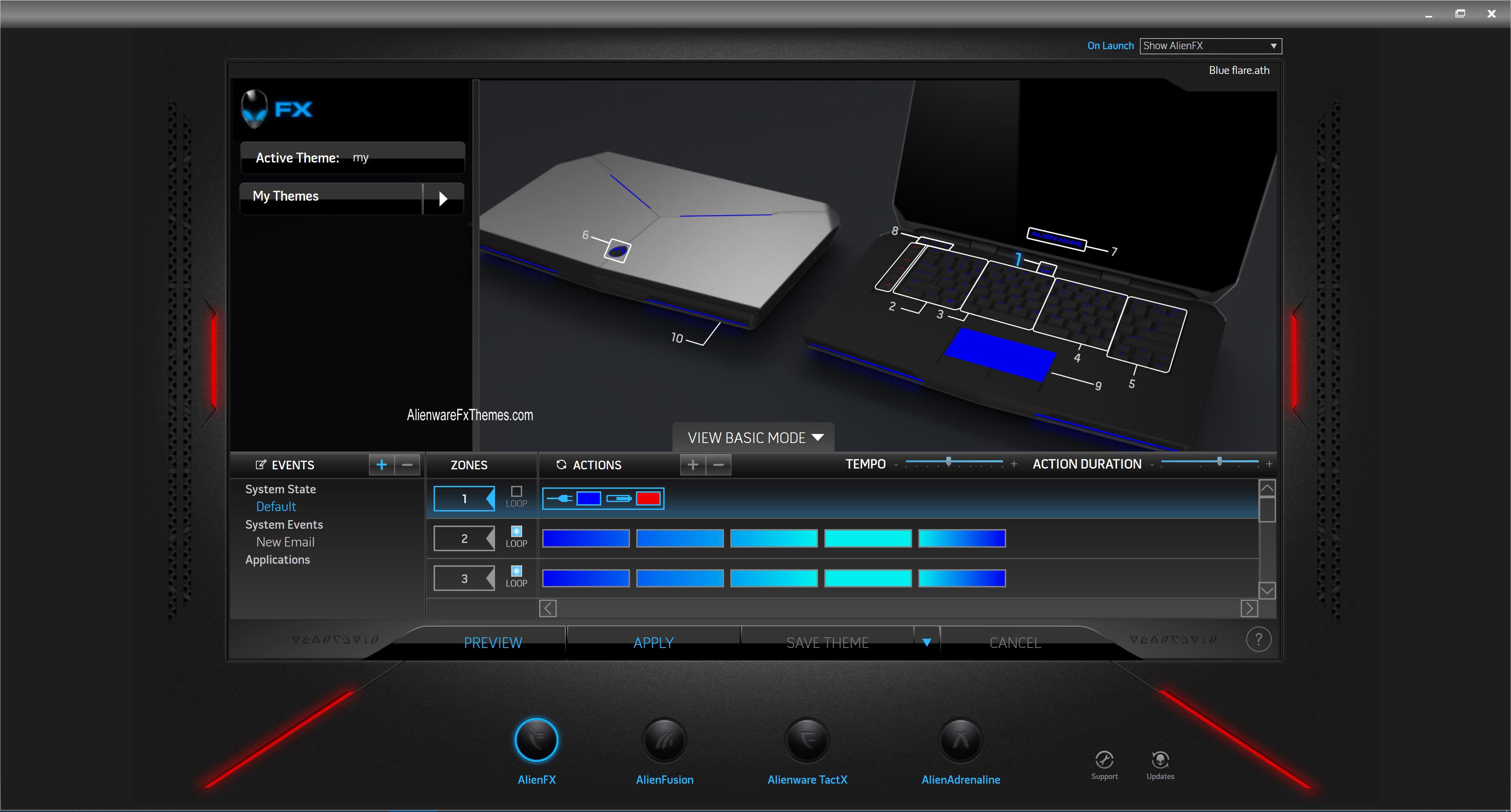Image resolution: width=1511 pixels, height=812 pixels.
Task: Launch AlienFusion from the bottom dock
Action: tap(664, 740)
